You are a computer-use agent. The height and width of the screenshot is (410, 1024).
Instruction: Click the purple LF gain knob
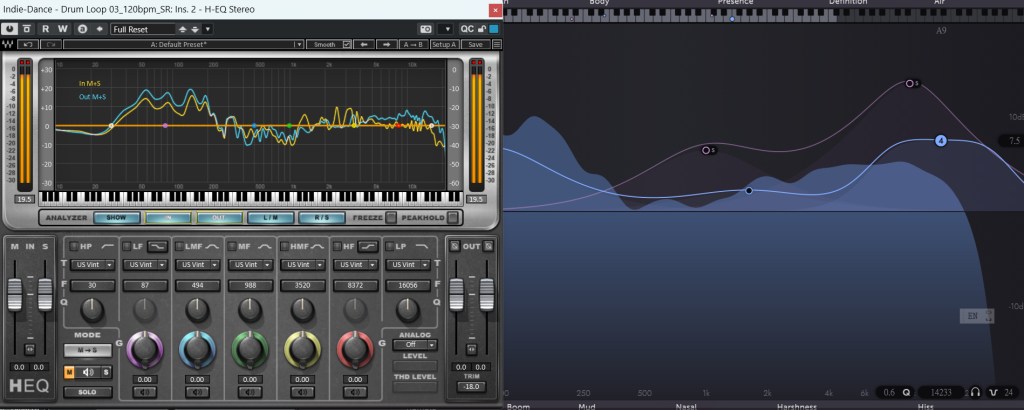click(x=145, y=348)
